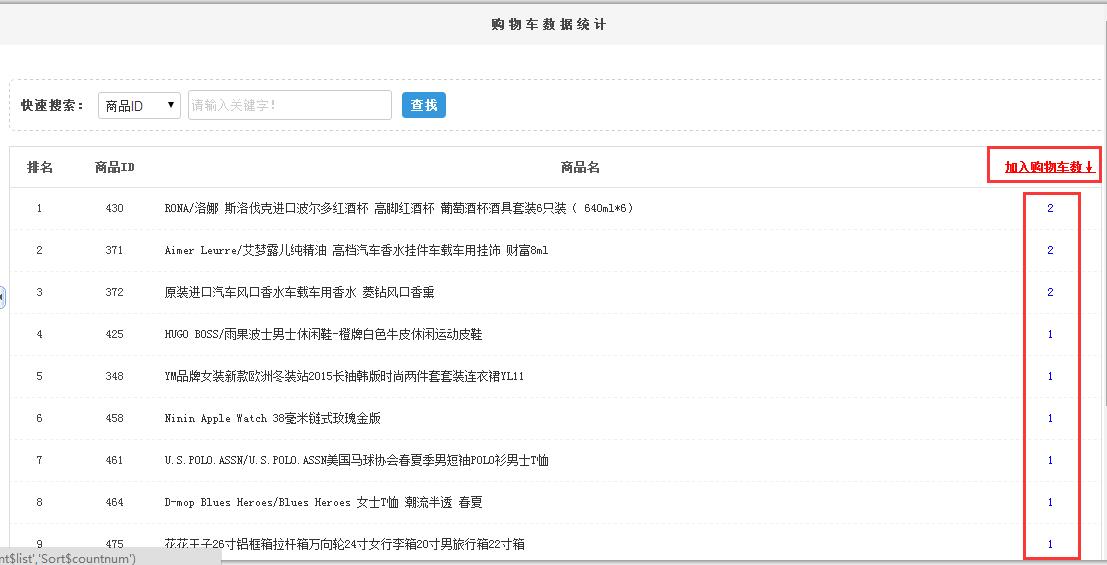Click the 排名 column header
The width and height of the screenshot is (1107, 565).
click(40, 167)
